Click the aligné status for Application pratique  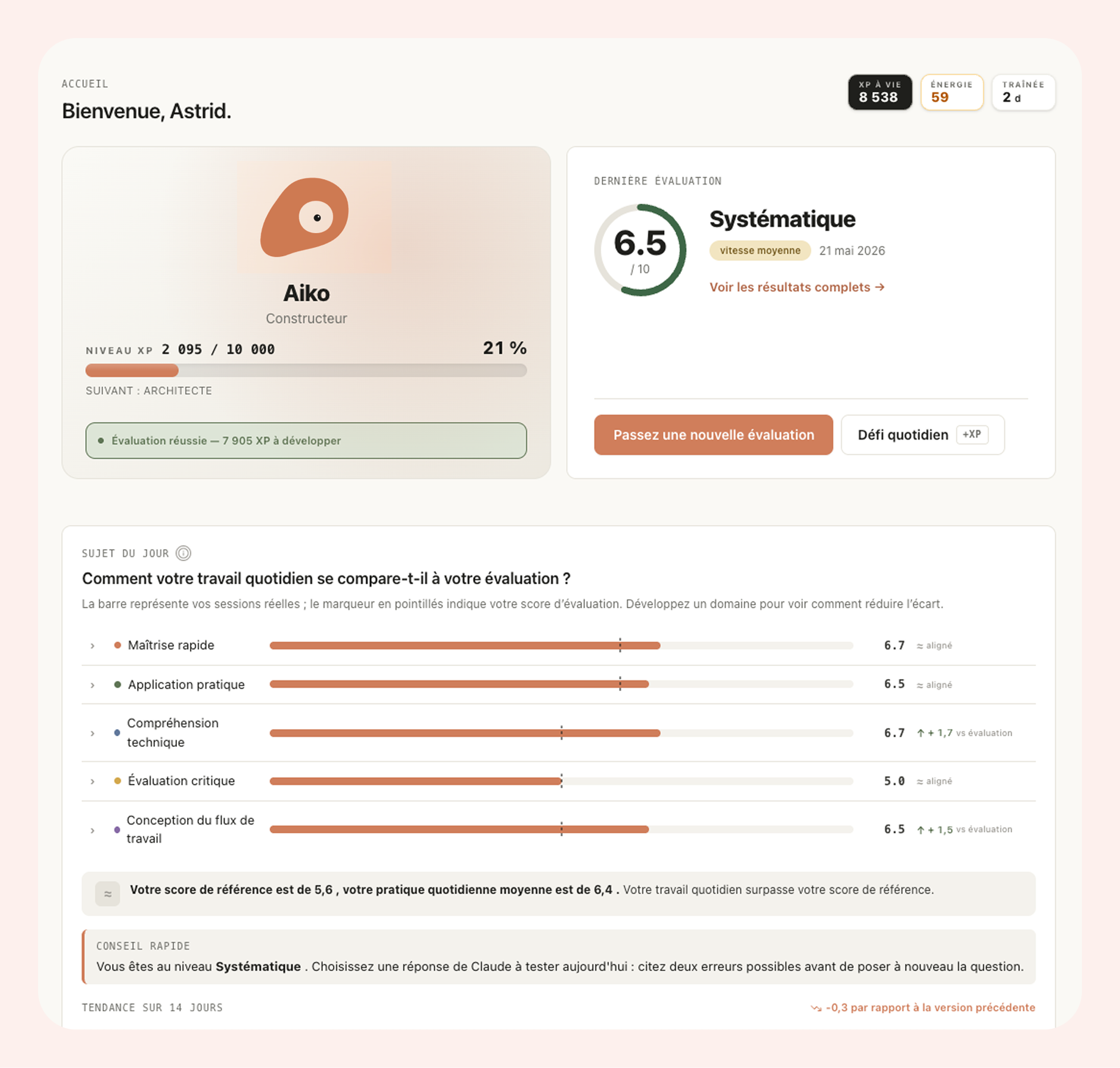[934, 685]
